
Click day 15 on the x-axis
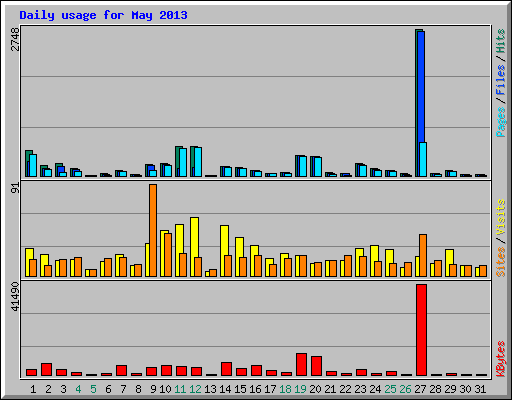tap(240, 389)
